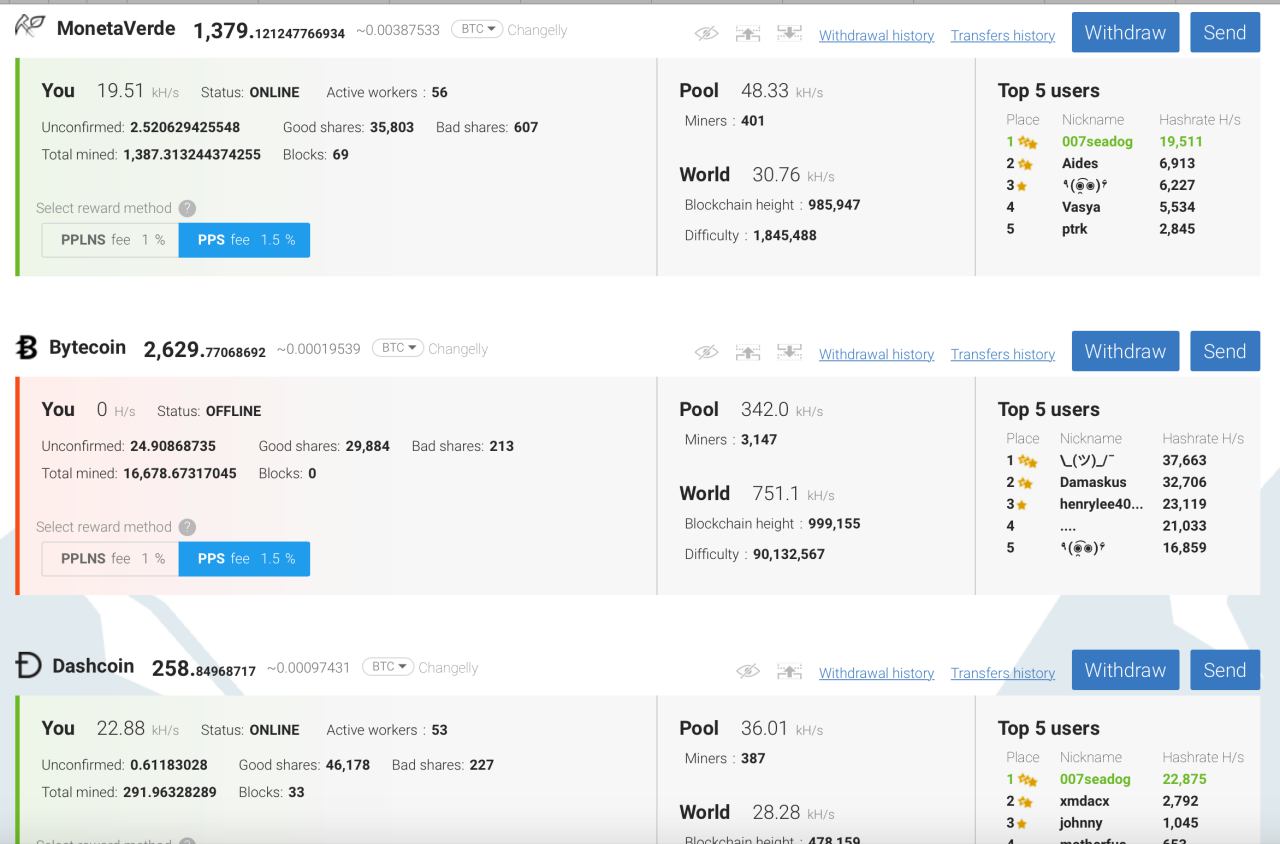
Task: Withdraw Dashcoin balance
Action: click(x=1125, y=670)
